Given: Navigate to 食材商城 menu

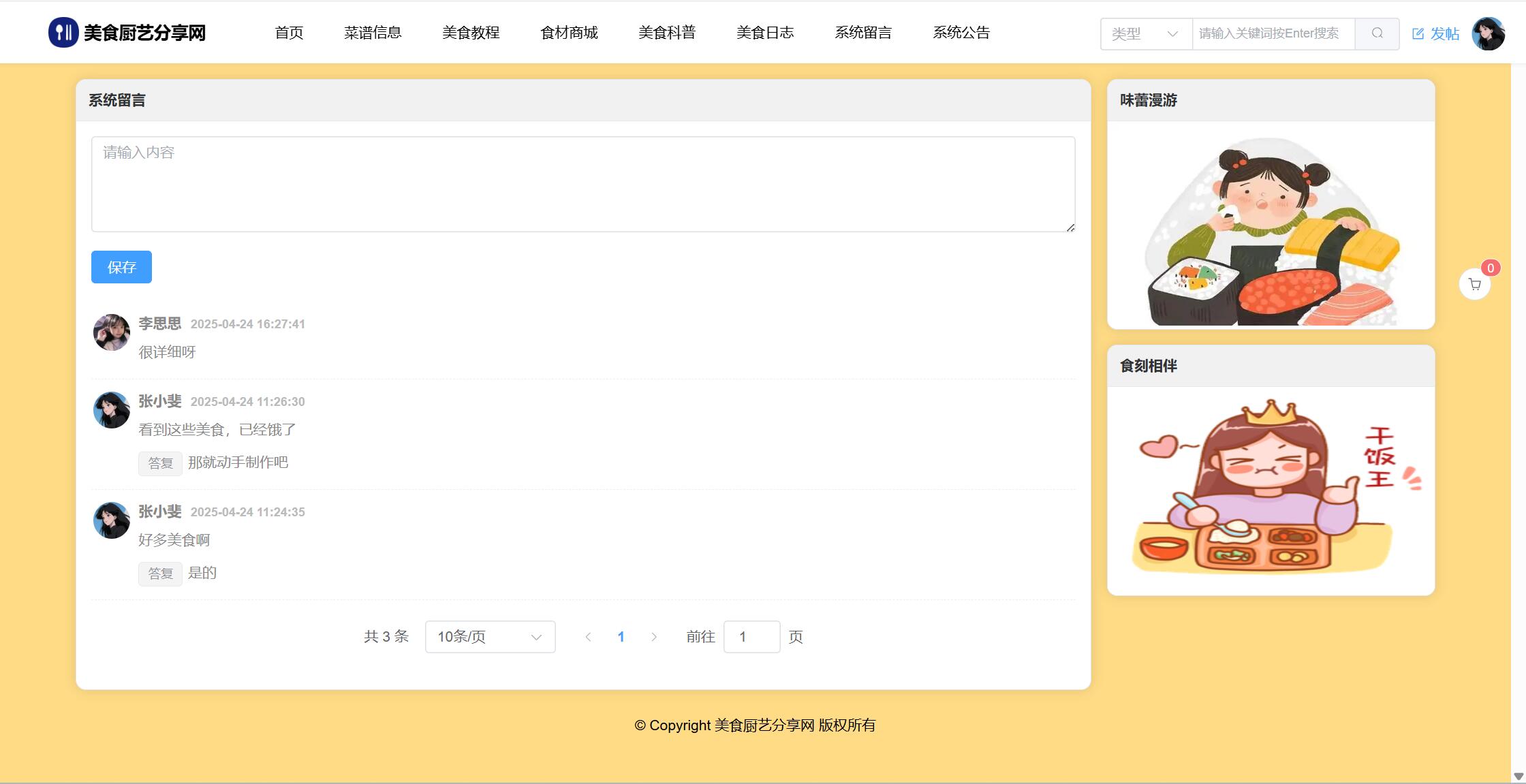Looking at the screenshot, I should tap(569, 32).
